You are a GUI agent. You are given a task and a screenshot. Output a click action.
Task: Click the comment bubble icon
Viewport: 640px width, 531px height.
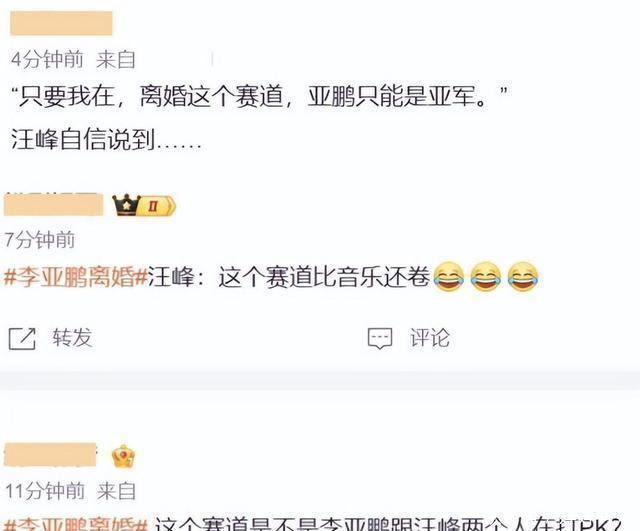click(380, 338)
